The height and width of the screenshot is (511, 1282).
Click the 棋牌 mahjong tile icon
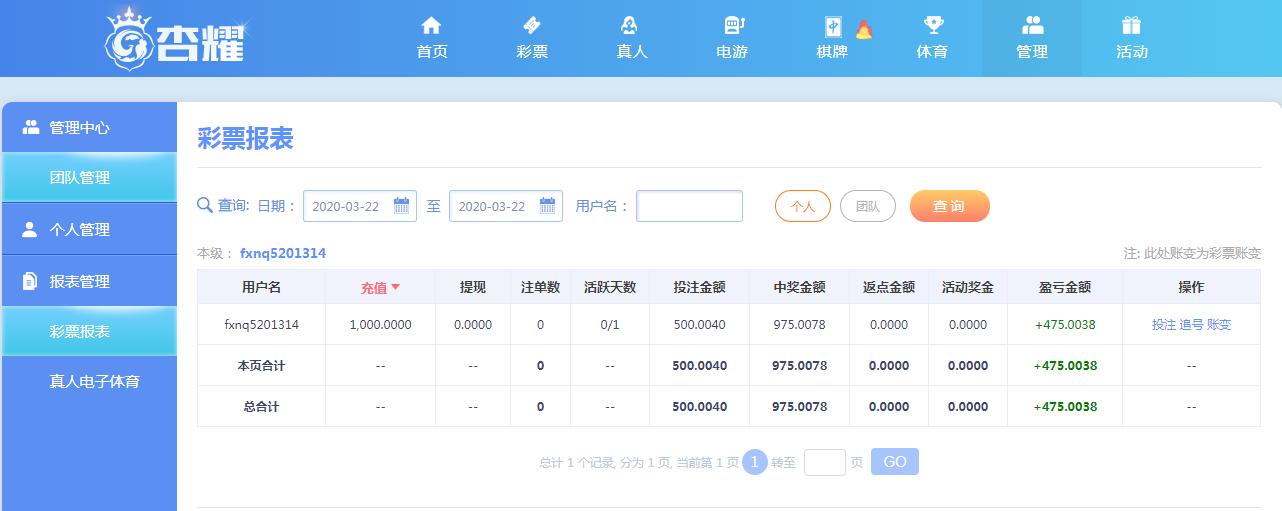pyautogui.click(x=832, y=27)
